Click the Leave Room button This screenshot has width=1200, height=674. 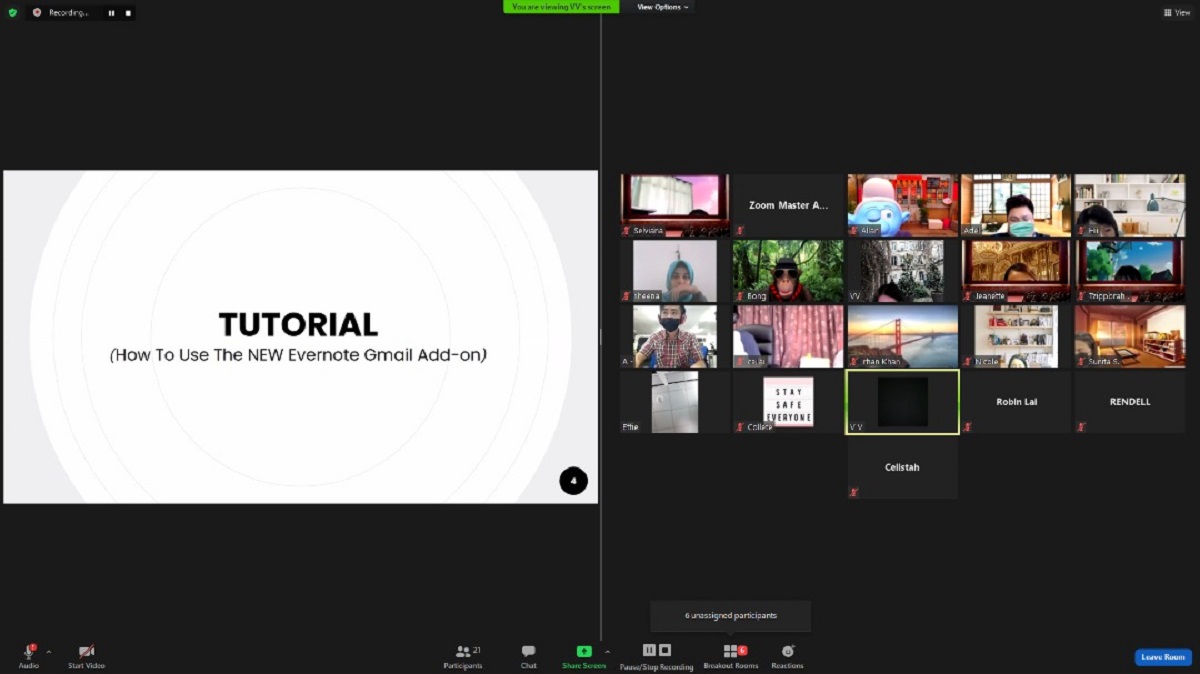point(1163,657)
